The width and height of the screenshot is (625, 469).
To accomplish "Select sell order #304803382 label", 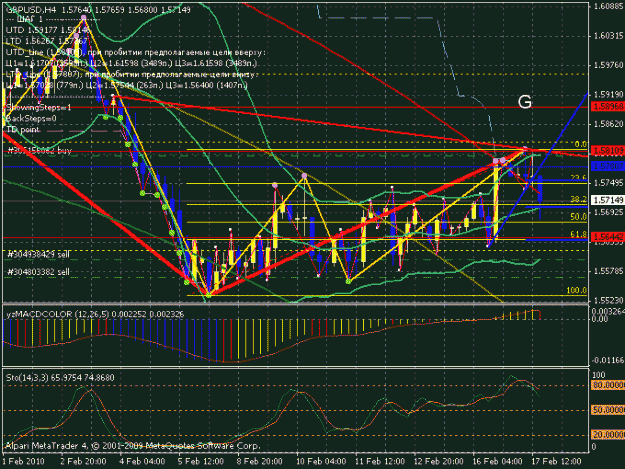I will click(39, 272).
